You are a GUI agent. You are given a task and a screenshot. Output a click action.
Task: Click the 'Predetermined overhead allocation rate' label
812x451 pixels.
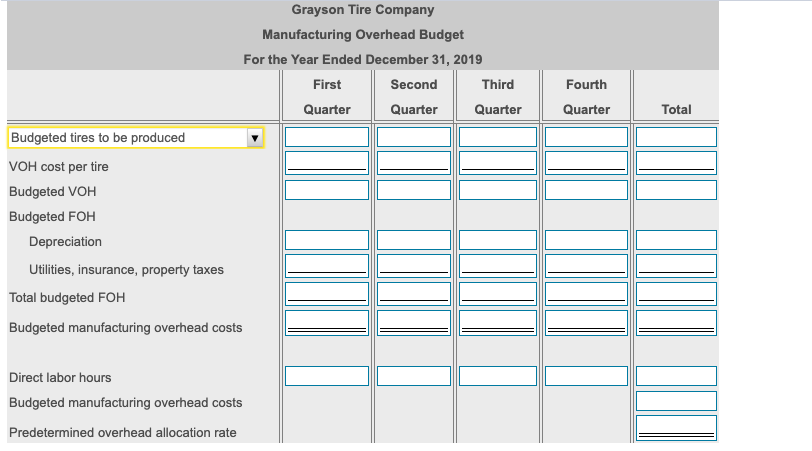[x=123, y=432]
